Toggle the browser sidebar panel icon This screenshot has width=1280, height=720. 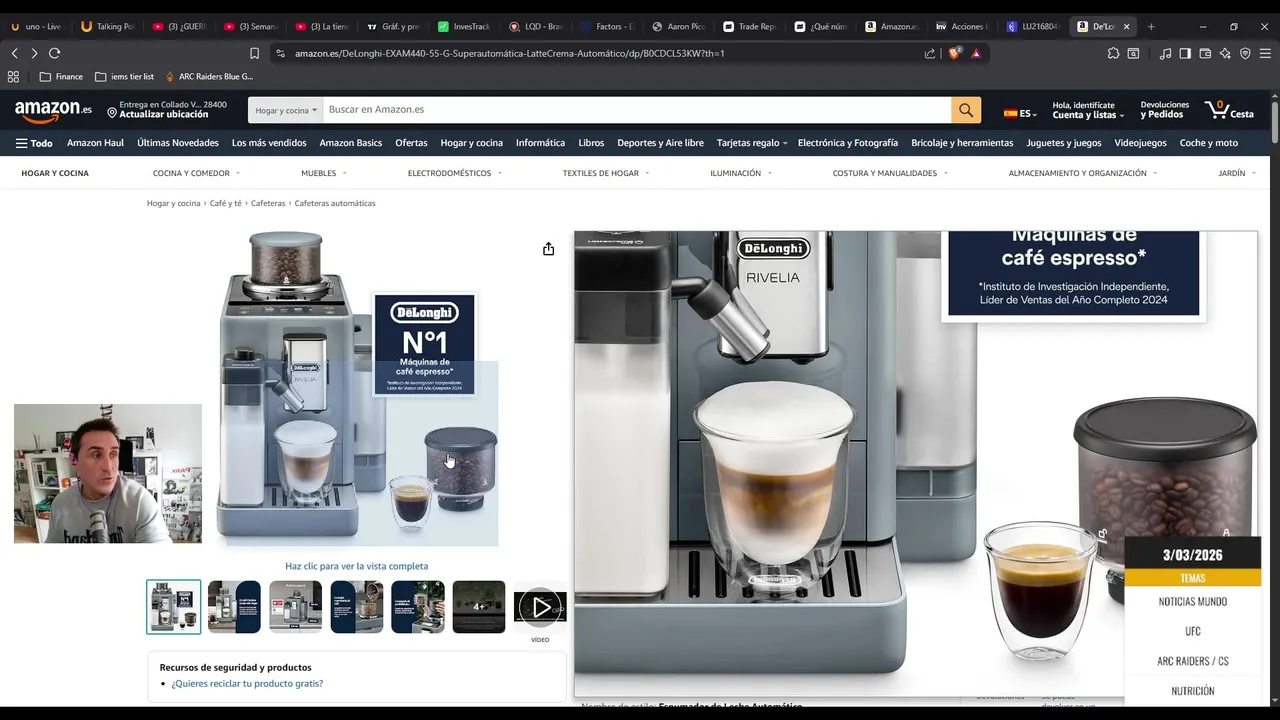tap(1185, 53)
